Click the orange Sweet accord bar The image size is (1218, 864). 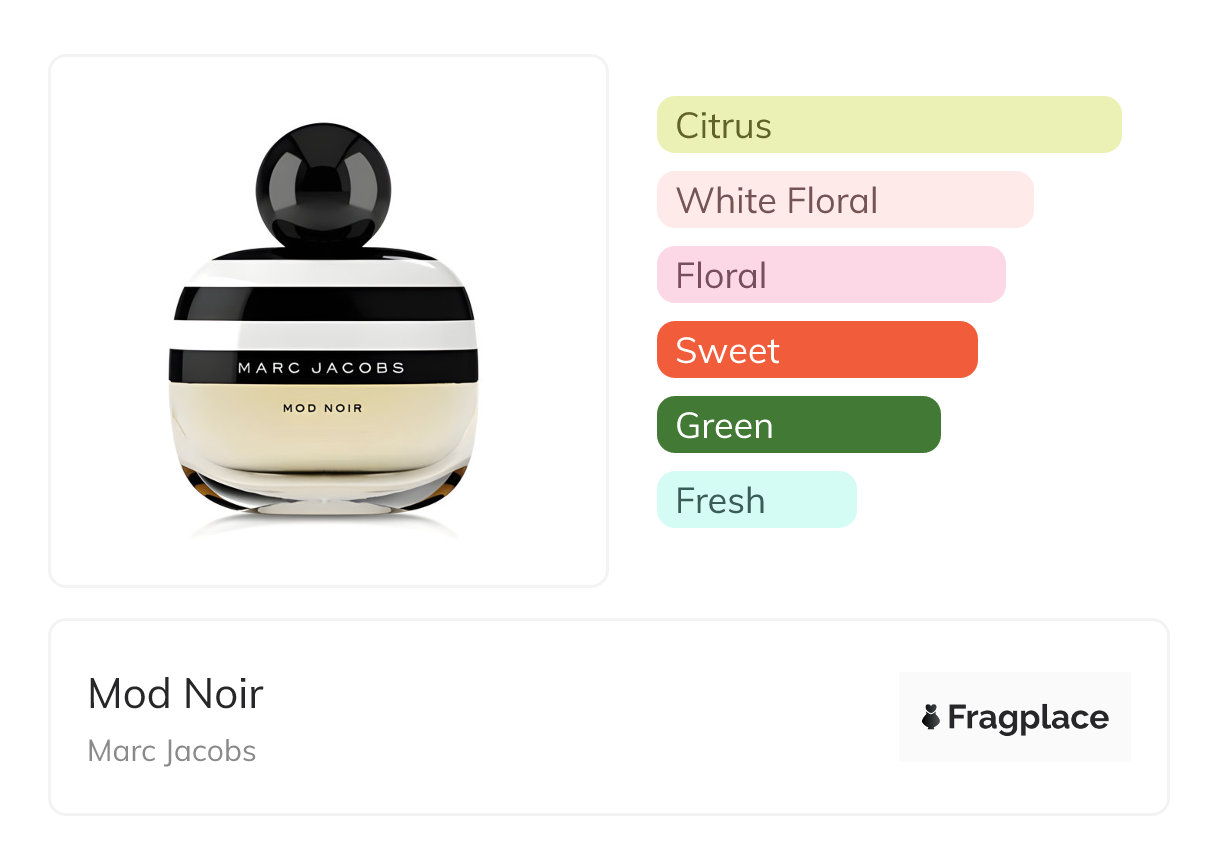click(817, 350)
